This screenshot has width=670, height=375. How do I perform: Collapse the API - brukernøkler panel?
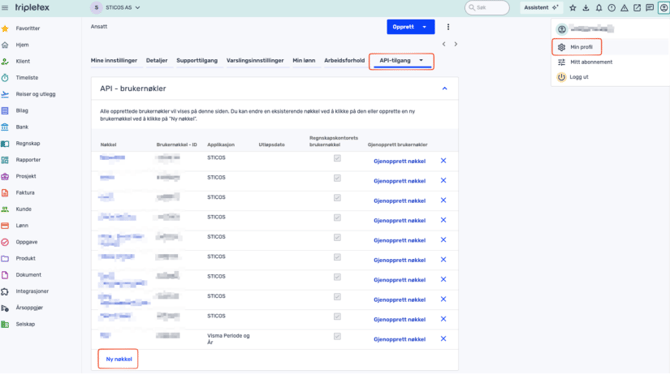click(x=444, y=89)
